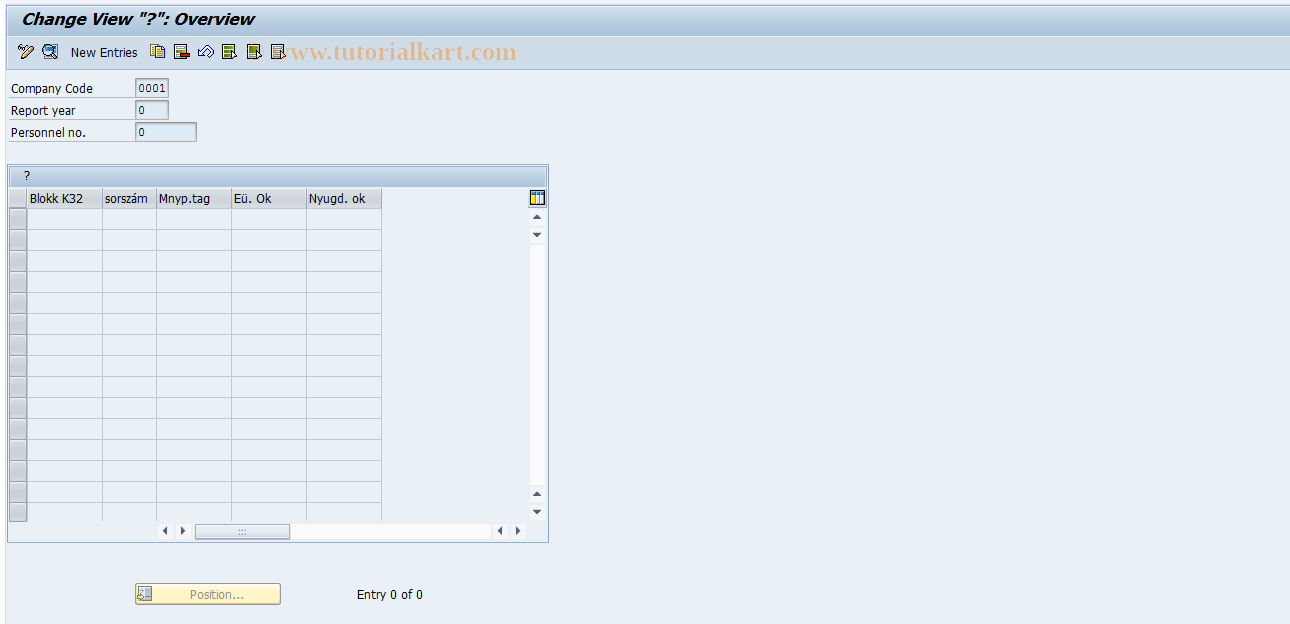Click the sorszám column header
This screenshot has height=624, width=1290.
click(129, 198)
